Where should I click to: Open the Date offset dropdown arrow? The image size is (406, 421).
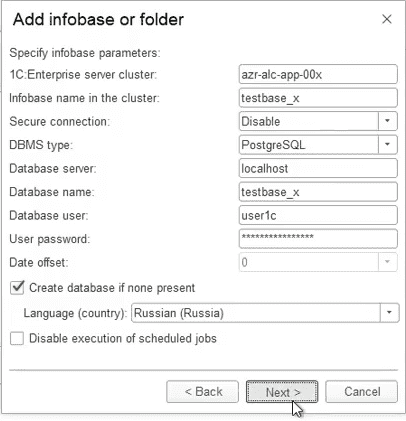(x=388, y=262)
